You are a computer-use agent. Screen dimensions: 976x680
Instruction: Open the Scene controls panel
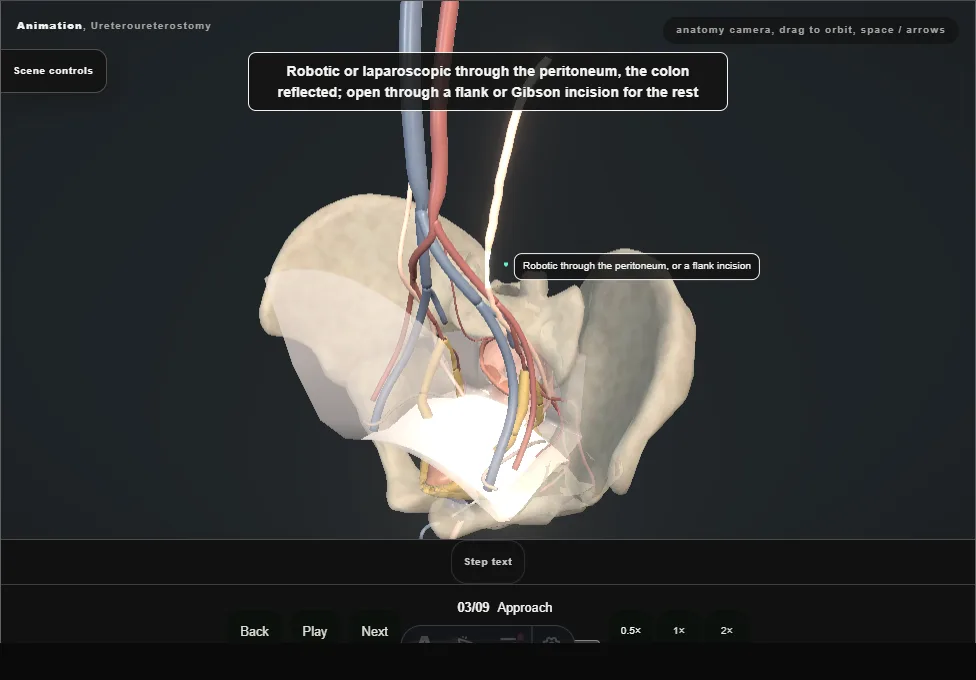point(54,71)
